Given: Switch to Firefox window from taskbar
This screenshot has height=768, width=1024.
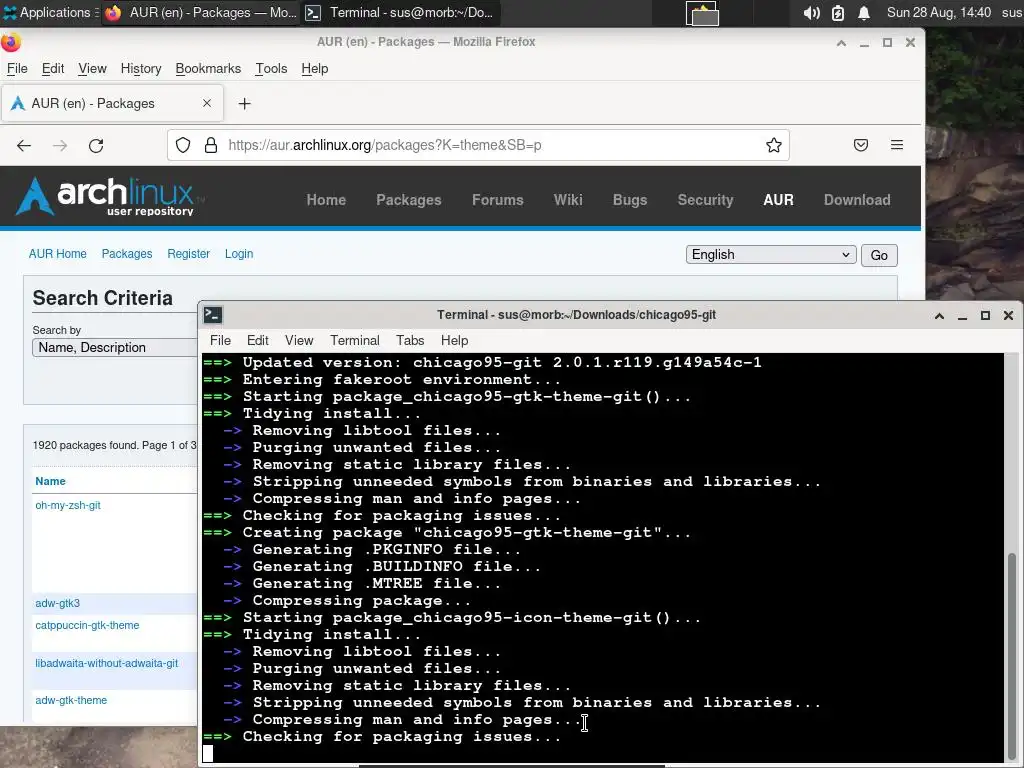Looking at the screenshot, I should (x=200, y=12).
